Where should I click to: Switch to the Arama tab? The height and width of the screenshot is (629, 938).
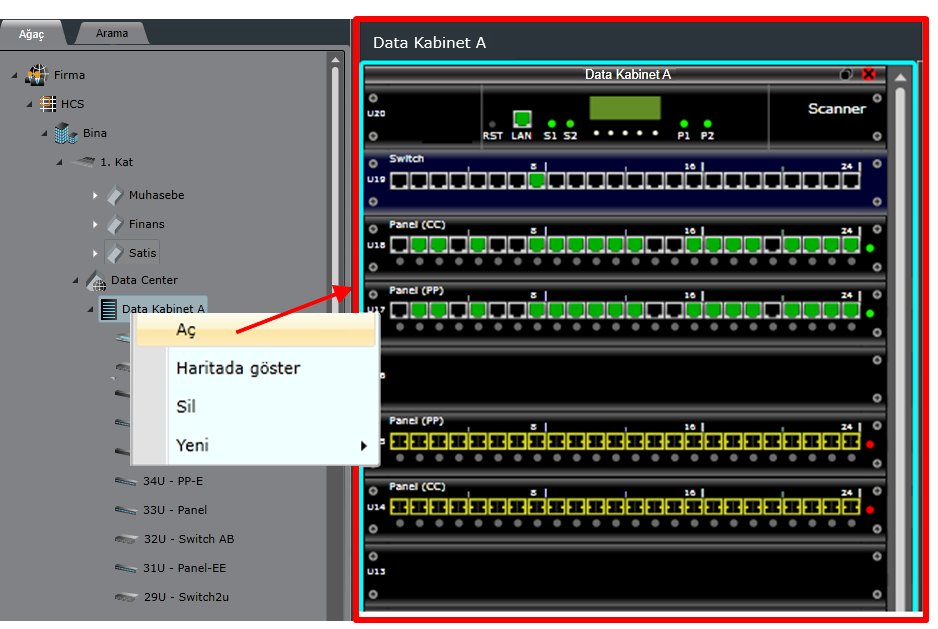[112, 33]
